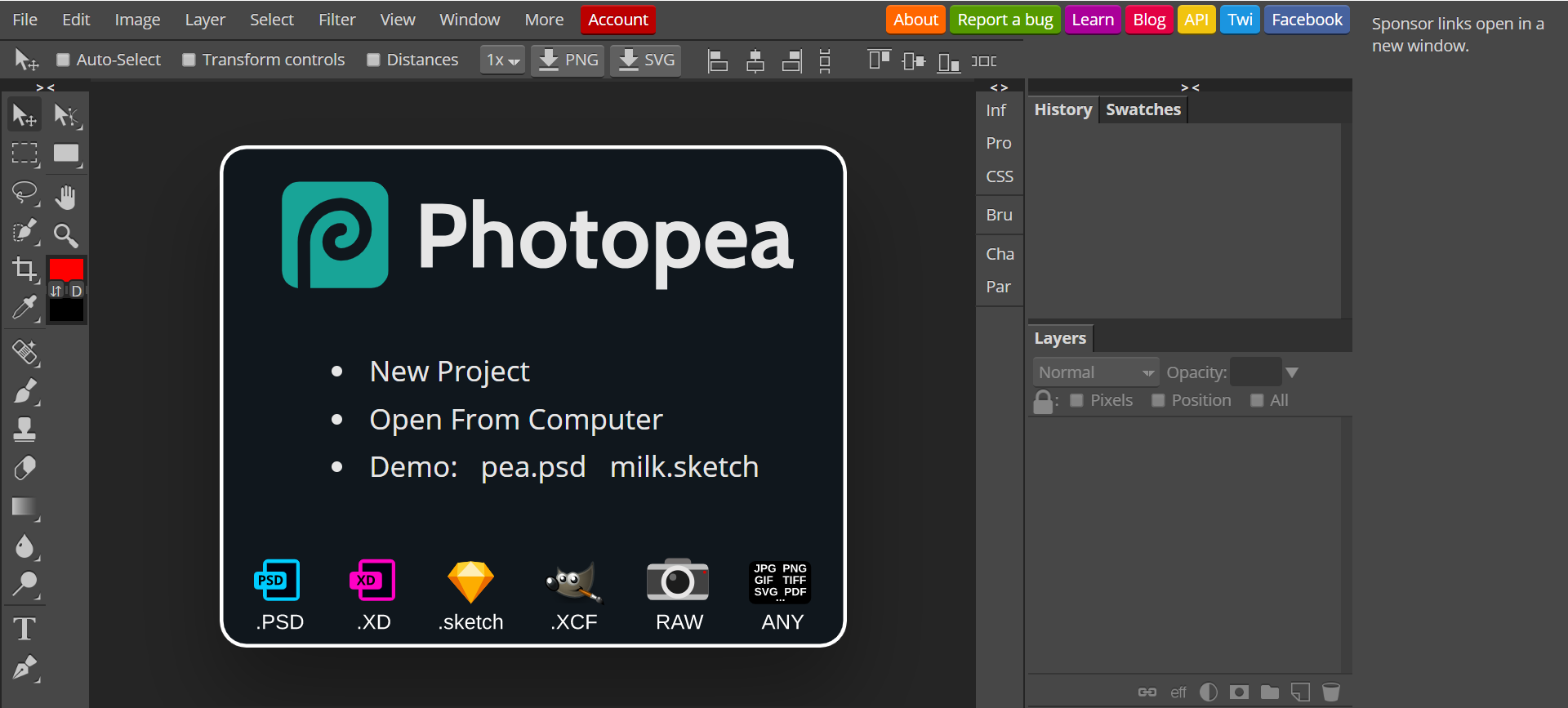Open the Filter menu
Viewport: 1568px width, 708px height.
point(337,20)
